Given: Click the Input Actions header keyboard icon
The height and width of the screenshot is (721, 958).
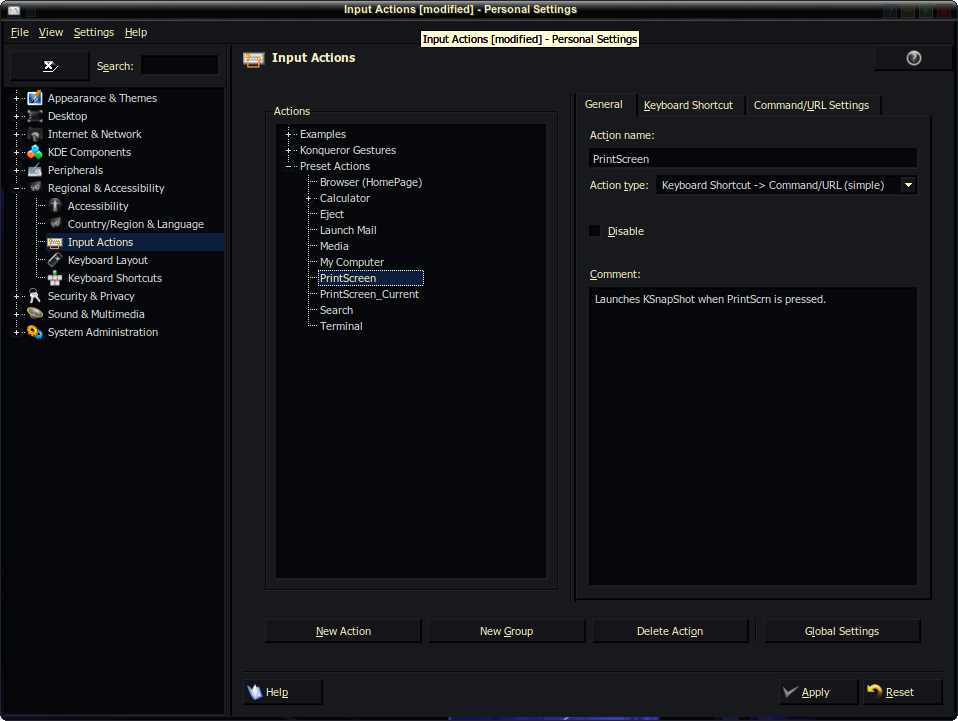Looking at the screenshot, I should point(254,59).
